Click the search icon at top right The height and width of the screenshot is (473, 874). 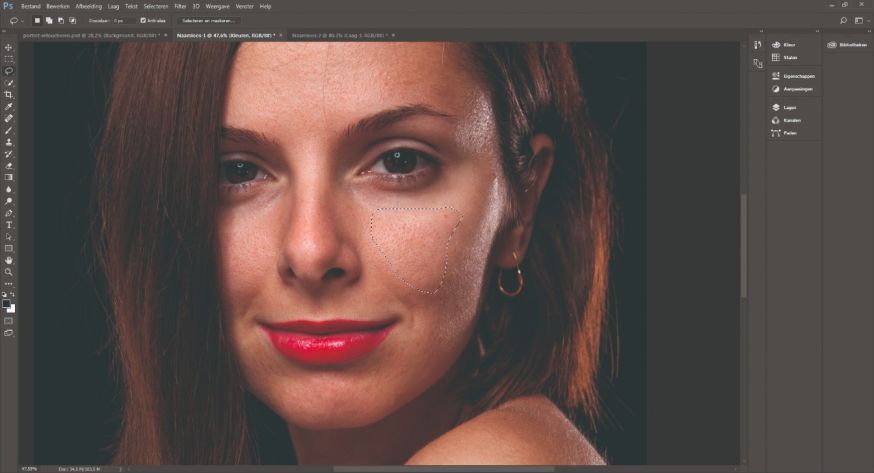(x=843, y=20)
